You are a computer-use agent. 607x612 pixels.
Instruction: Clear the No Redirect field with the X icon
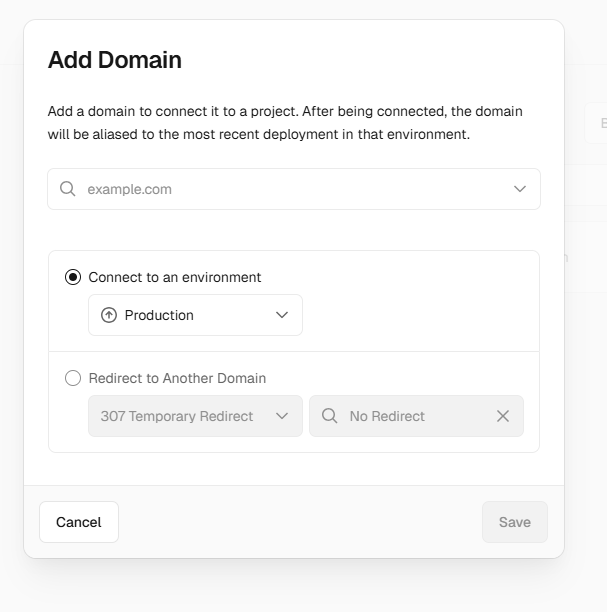(x=503, y=416)
